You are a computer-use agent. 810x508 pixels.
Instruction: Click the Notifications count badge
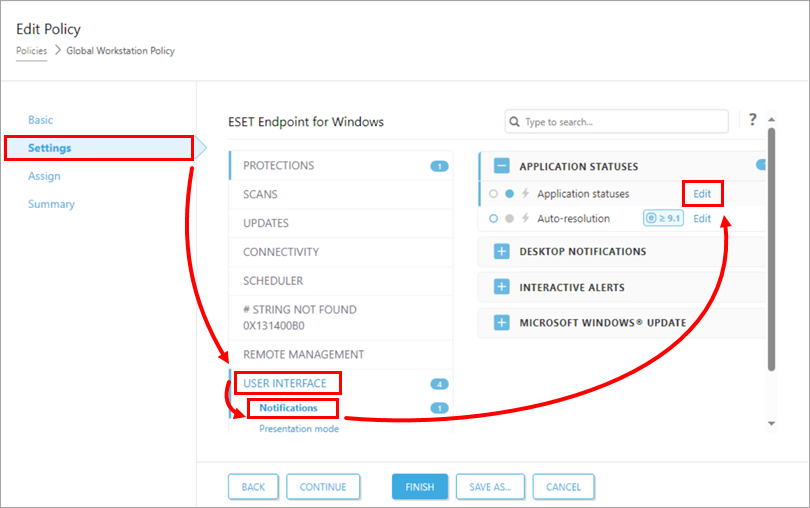[x=439, y=408]
